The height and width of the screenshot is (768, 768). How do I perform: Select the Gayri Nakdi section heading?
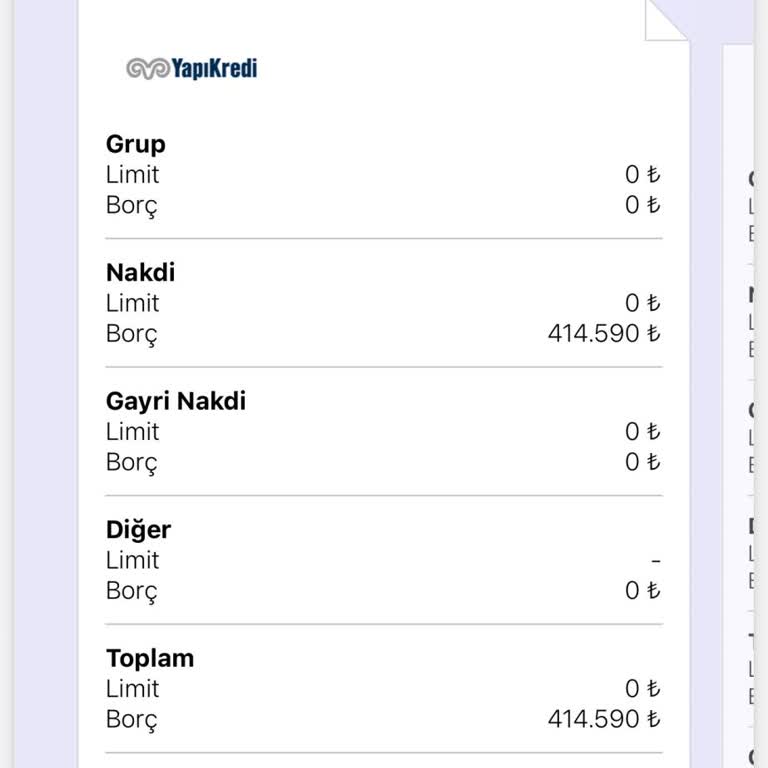click(176, 401)
